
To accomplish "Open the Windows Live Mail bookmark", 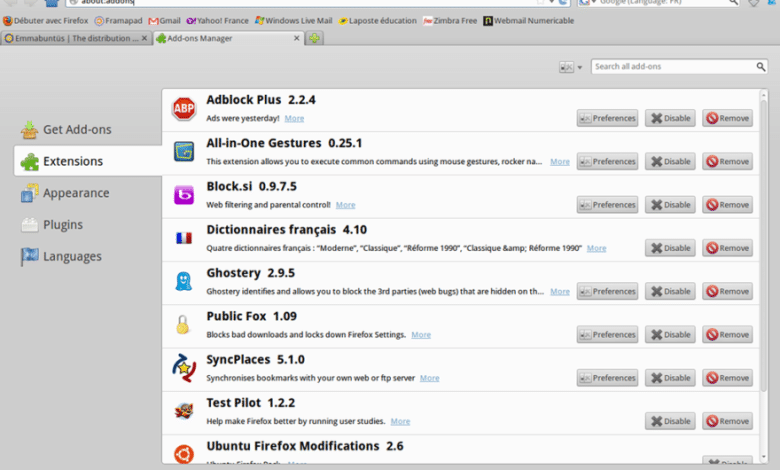I will click(293, 21).
